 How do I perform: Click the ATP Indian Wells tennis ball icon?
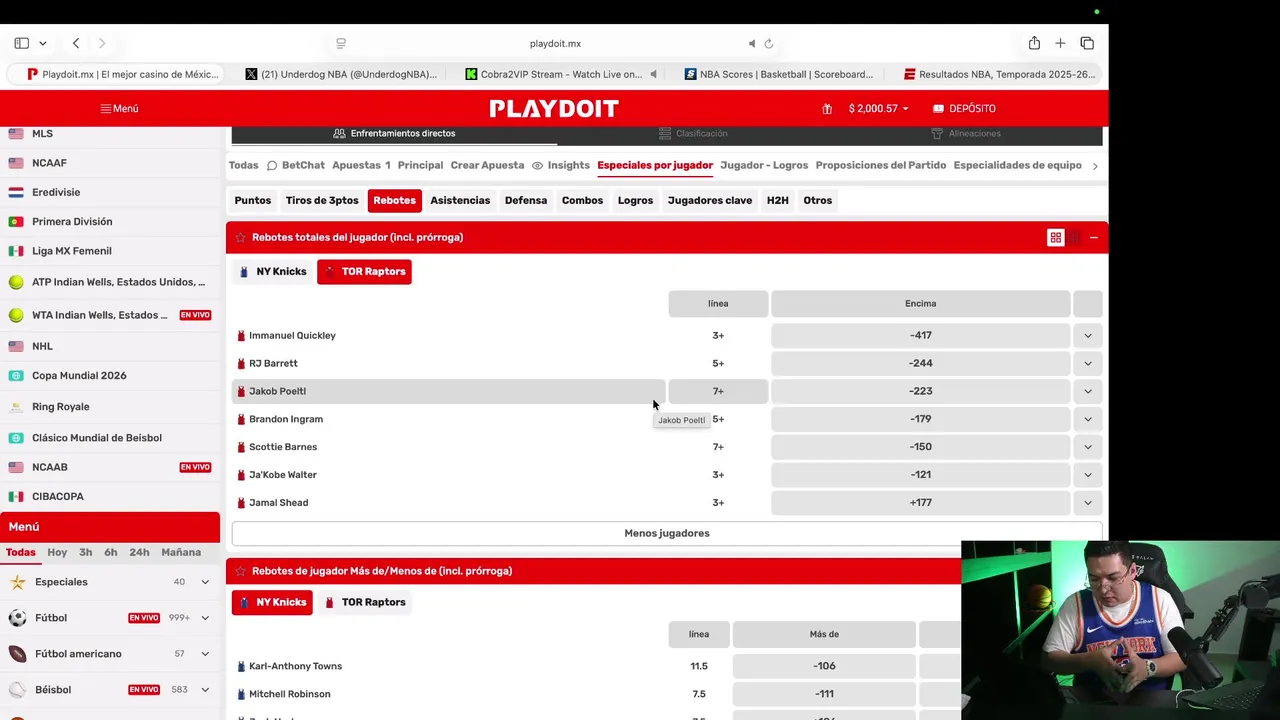tap(16, 283)
